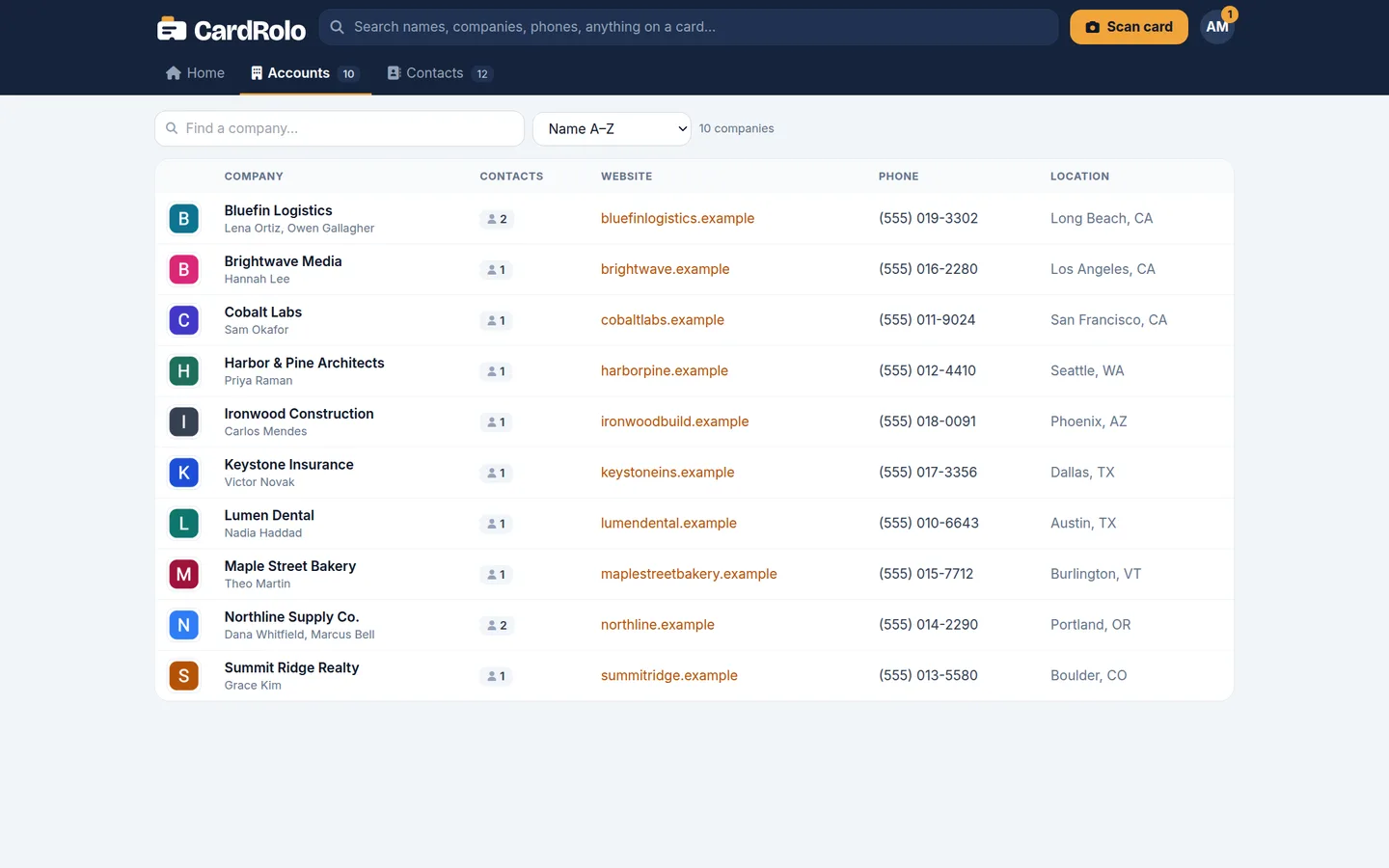The width and height of the screenshot is (1389, 868).
Task: Visit the harborpine.example link
Action: coord(664,371)
